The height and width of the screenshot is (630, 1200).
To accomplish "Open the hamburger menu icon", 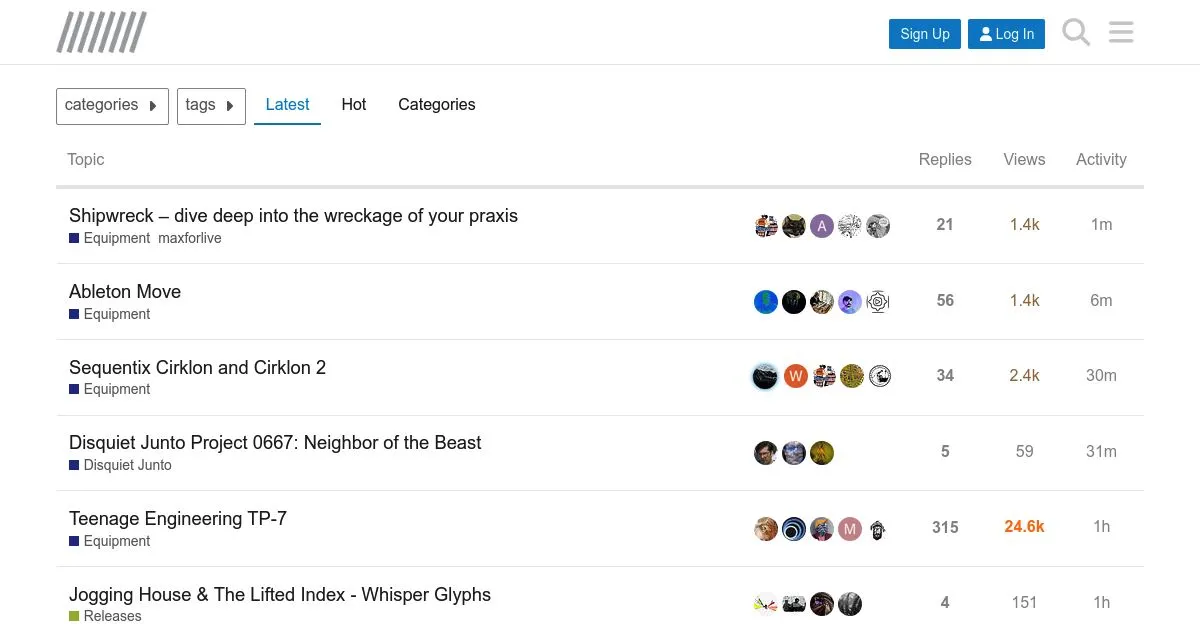I will point(1121,33).
